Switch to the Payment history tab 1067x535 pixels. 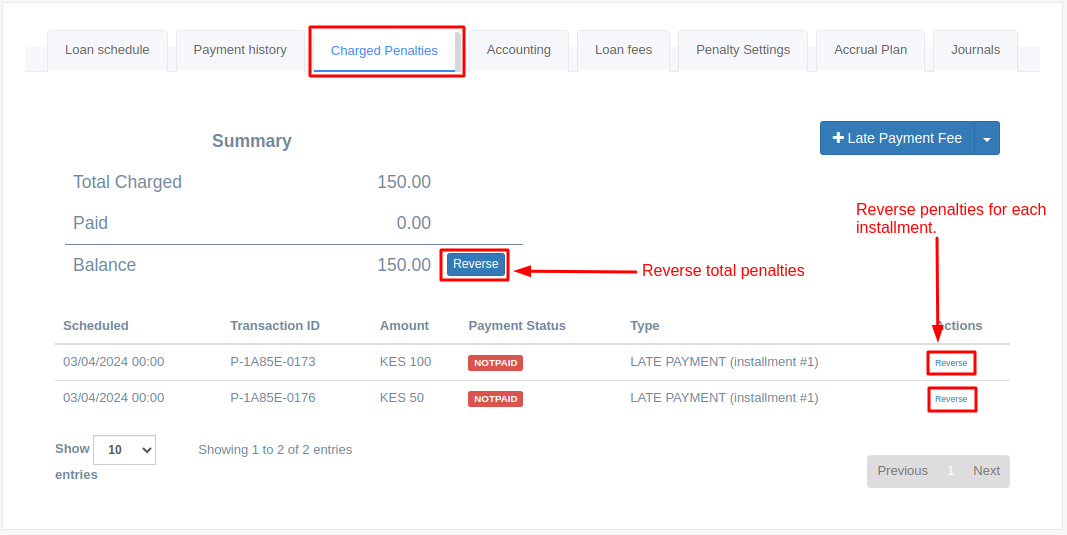pos(240,50)
